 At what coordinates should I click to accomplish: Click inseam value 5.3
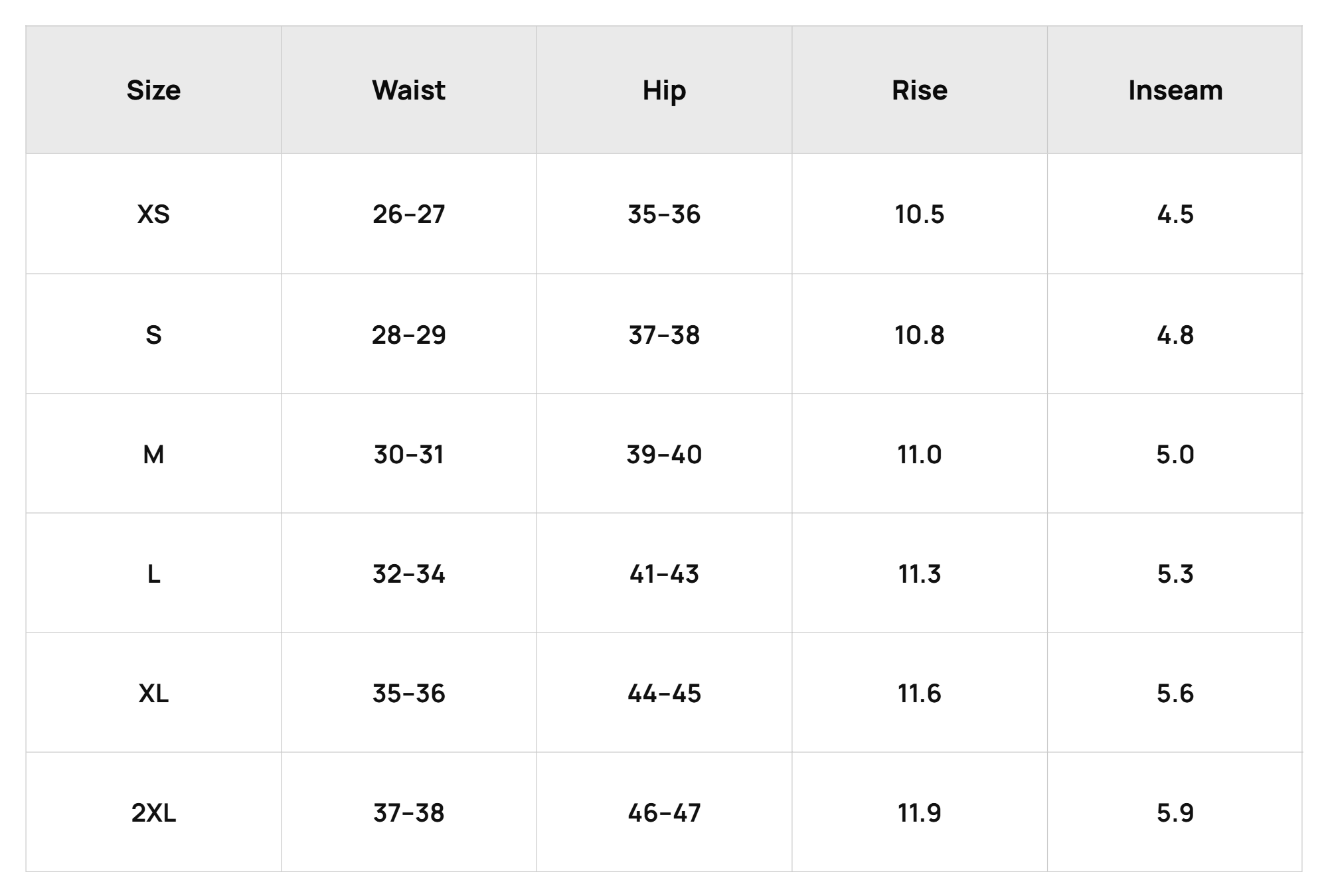click(1175, 573)
